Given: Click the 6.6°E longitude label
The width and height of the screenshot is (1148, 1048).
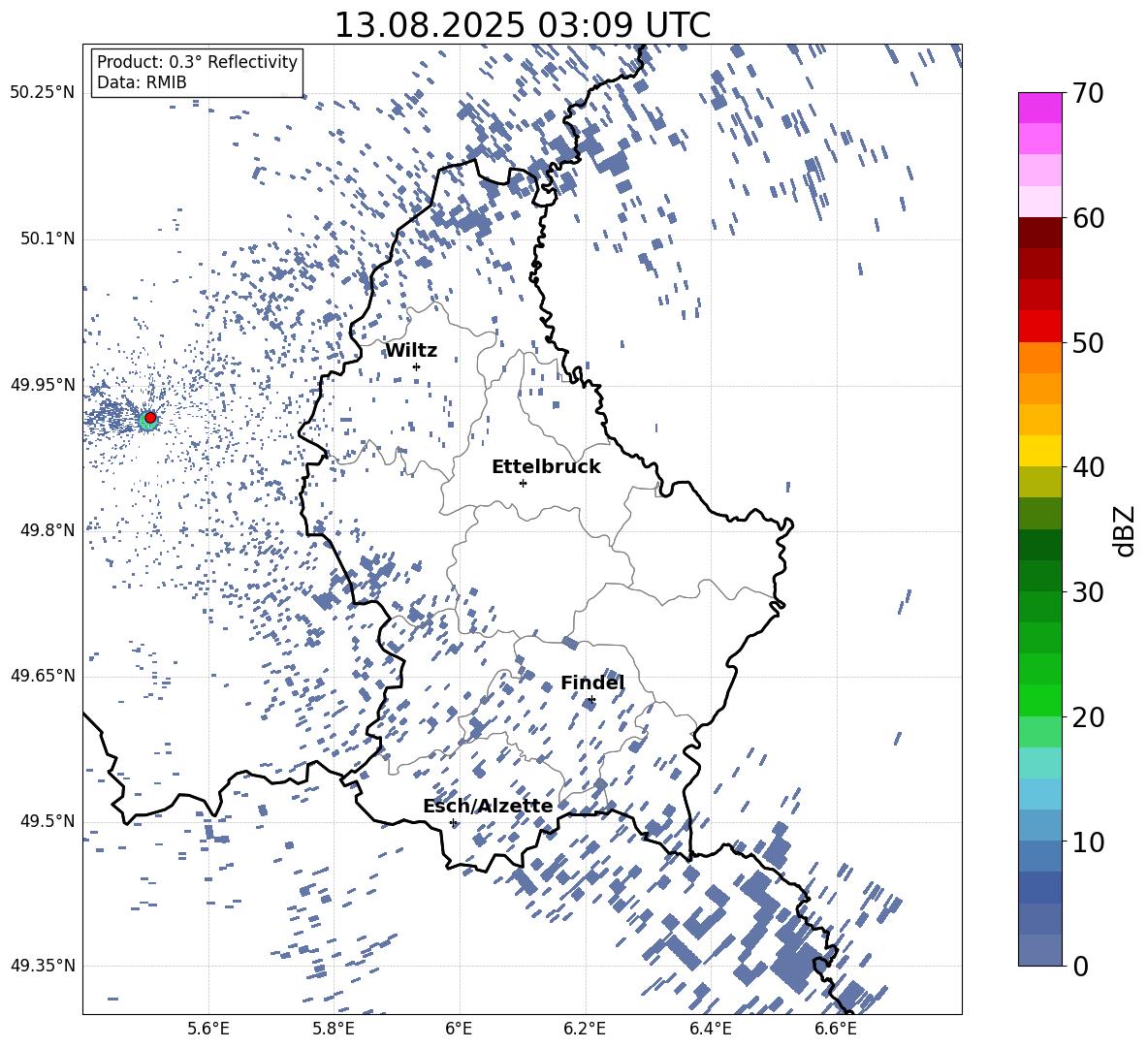Looking at the screenshot, I should point(837,1030).
